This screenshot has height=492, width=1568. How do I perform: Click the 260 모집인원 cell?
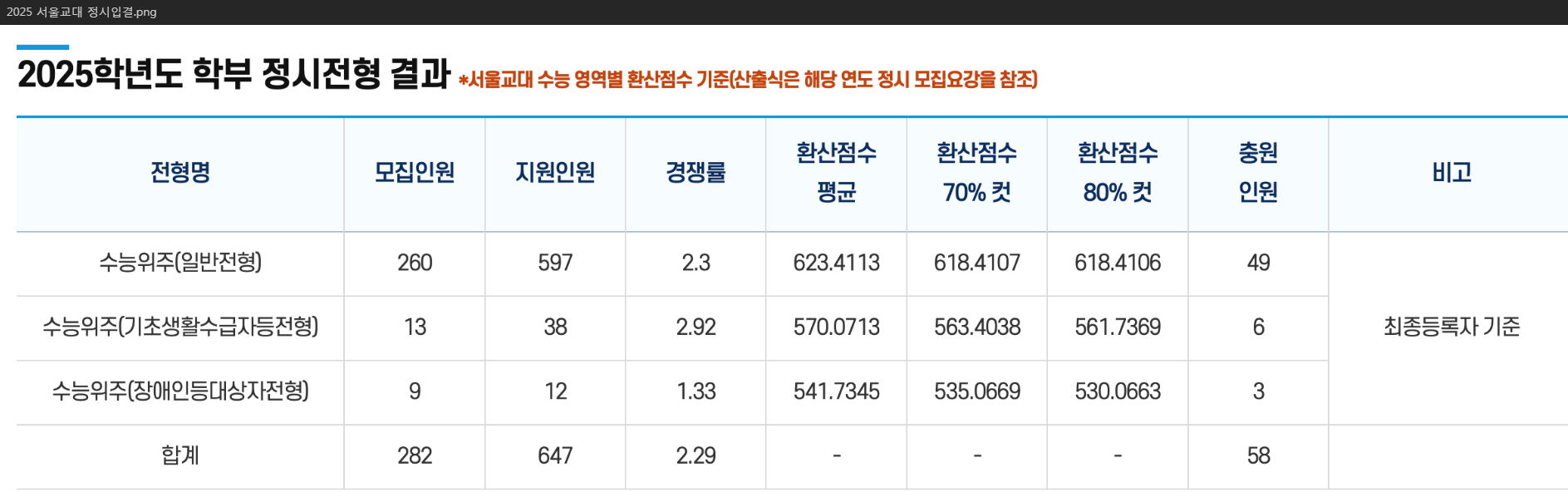tap(415, 263)
